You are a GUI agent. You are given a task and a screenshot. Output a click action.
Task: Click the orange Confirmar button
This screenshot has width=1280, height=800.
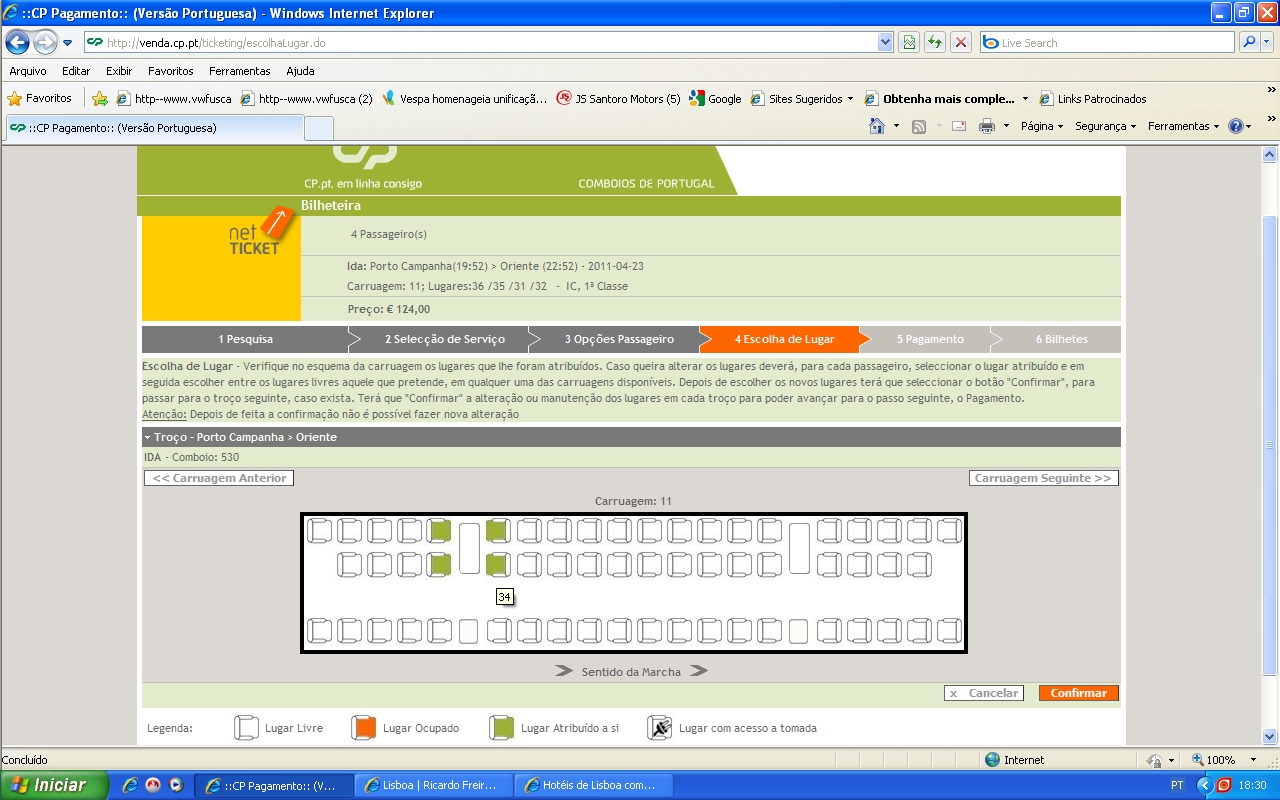pyautogui.click(x=1078, y=693)
